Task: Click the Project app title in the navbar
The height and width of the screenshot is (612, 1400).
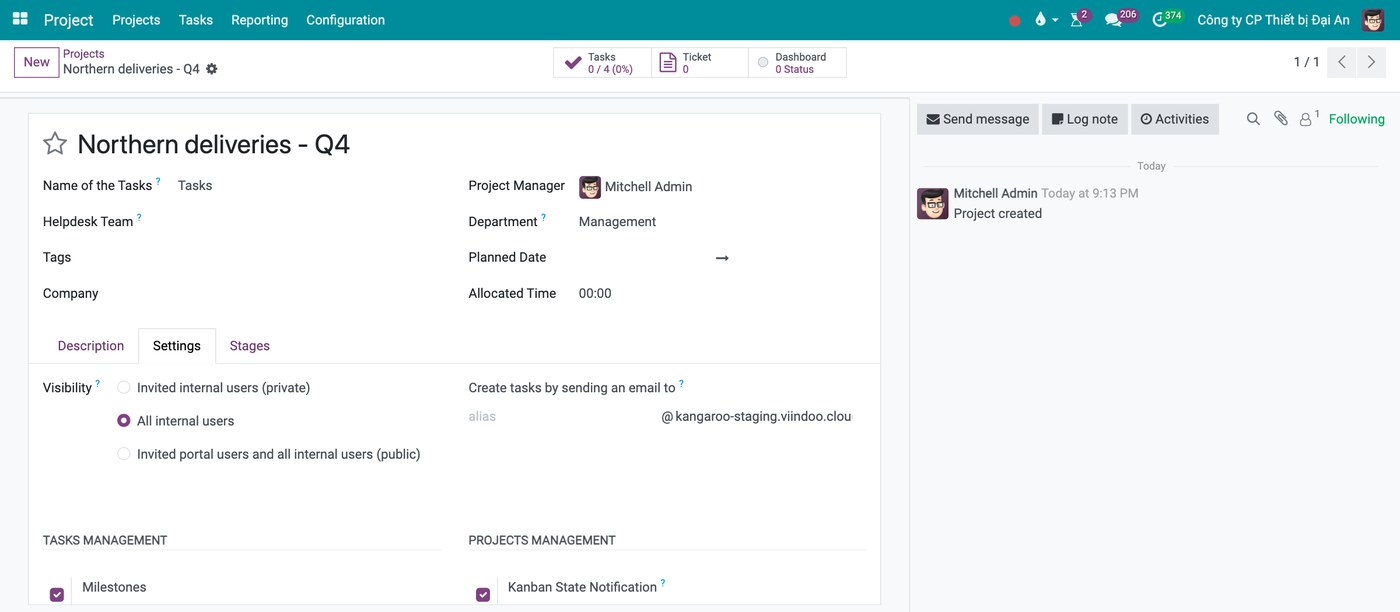Action: [x=68, y=20]
